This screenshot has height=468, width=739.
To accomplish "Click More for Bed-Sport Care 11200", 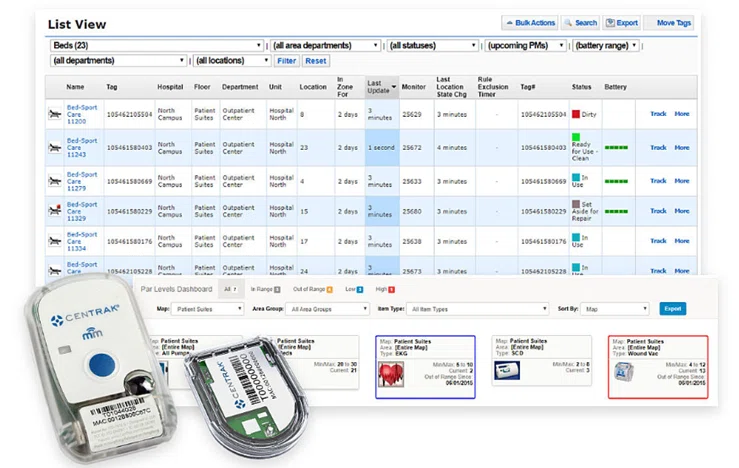I will [682, 114].
